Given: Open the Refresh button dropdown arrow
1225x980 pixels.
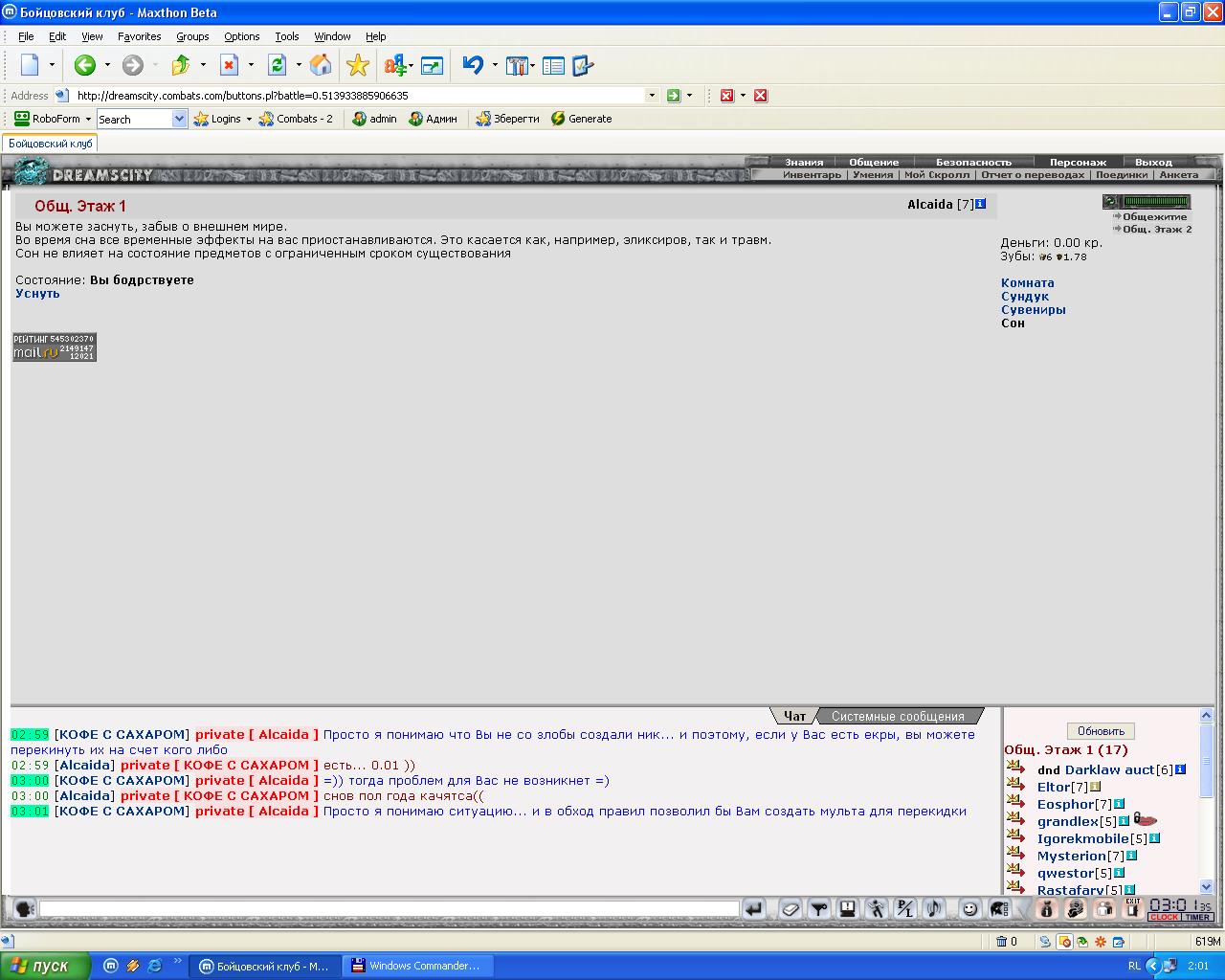Looking at the screenshot, I should pyautogui.click(x=299, y=65).
